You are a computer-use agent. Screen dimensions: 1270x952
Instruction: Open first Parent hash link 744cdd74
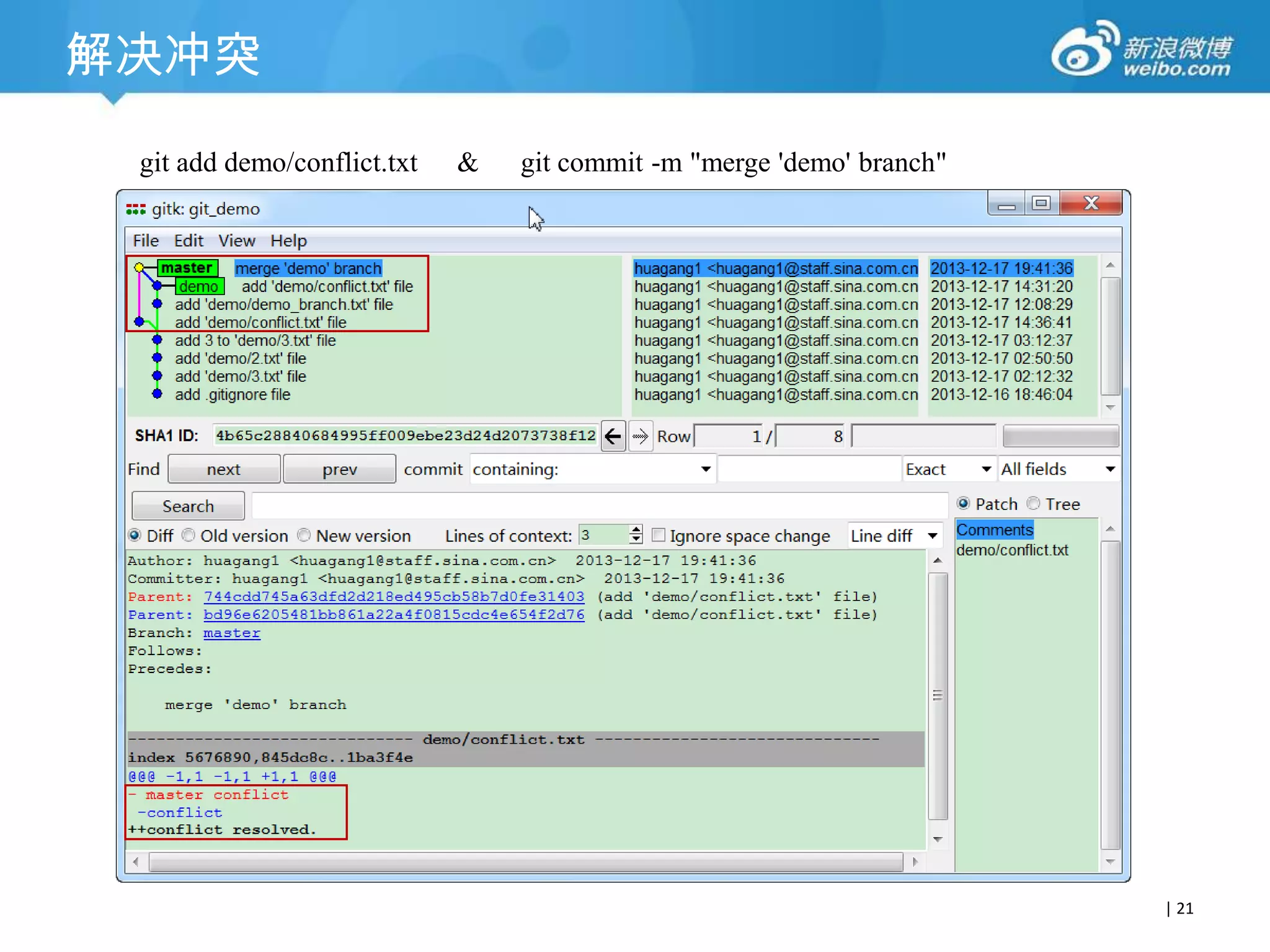pos(394,597)
